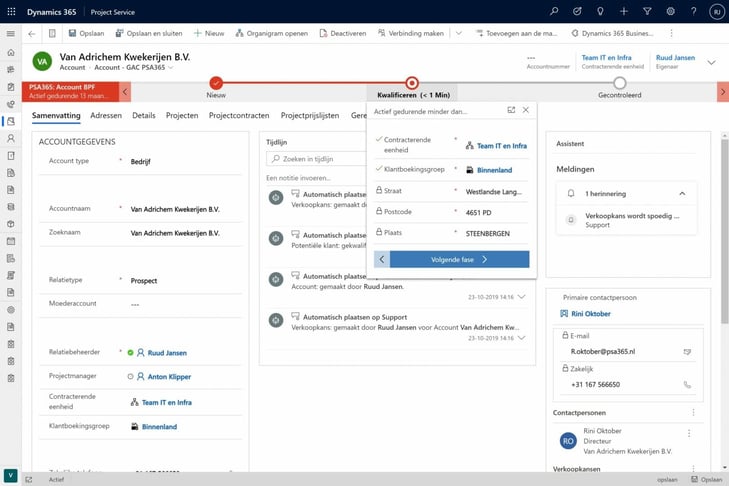Screen dimensions: 729x486
Task: Click Opslaan in the command bar
Action: [86, 33]
